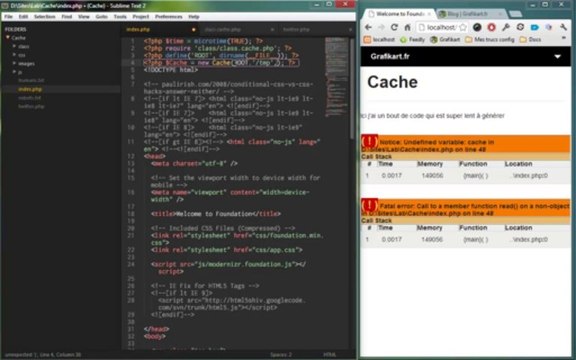Click the line with 'Welcome to Foundation' title tag
Image resolution: width=576 pixels, height=360 pixels.
216,214
